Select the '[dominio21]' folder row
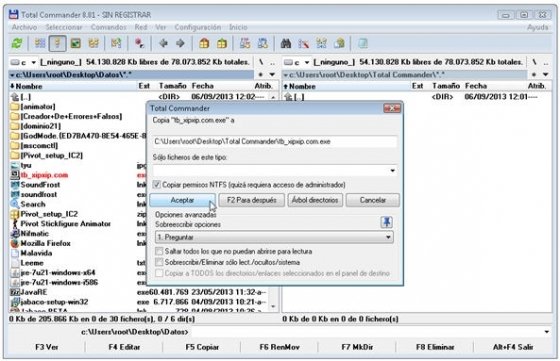Image resolution: width=560 pixels, height=361 pixels. [x=78, y=126]
